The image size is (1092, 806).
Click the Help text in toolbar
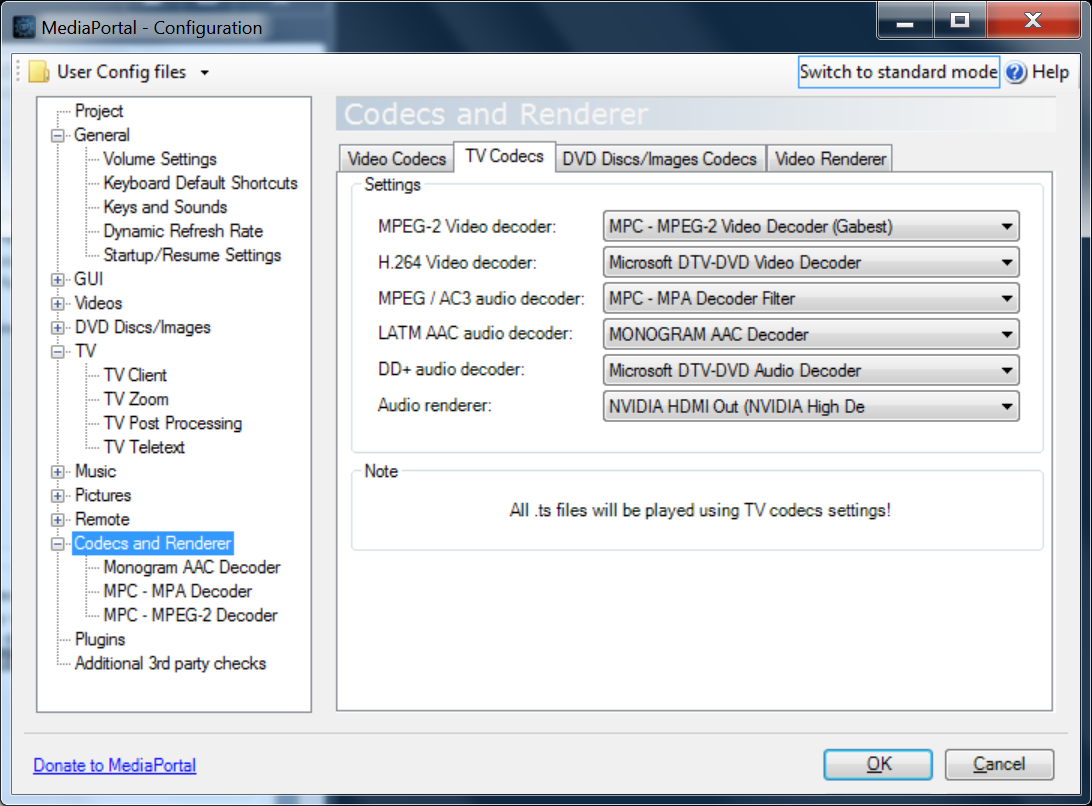[x=1050, y=72]
